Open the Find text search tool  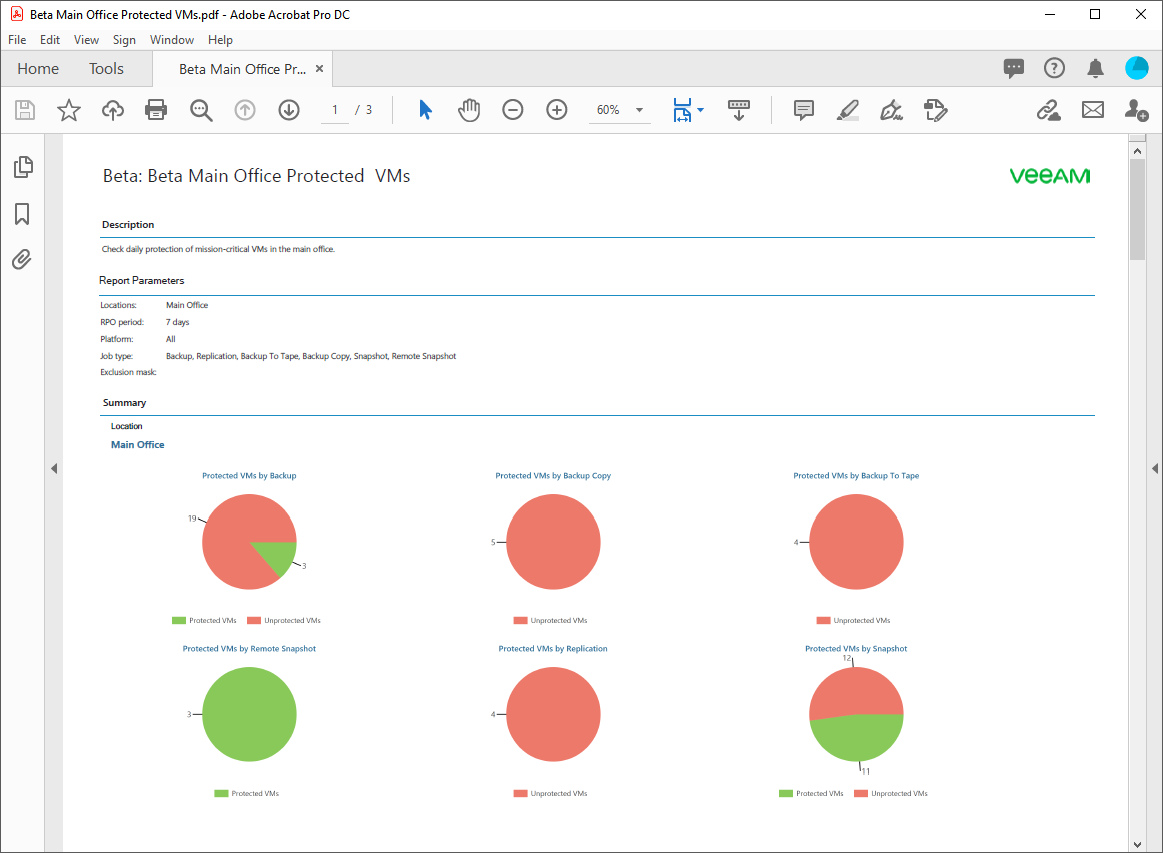click(x=201, y=111)
